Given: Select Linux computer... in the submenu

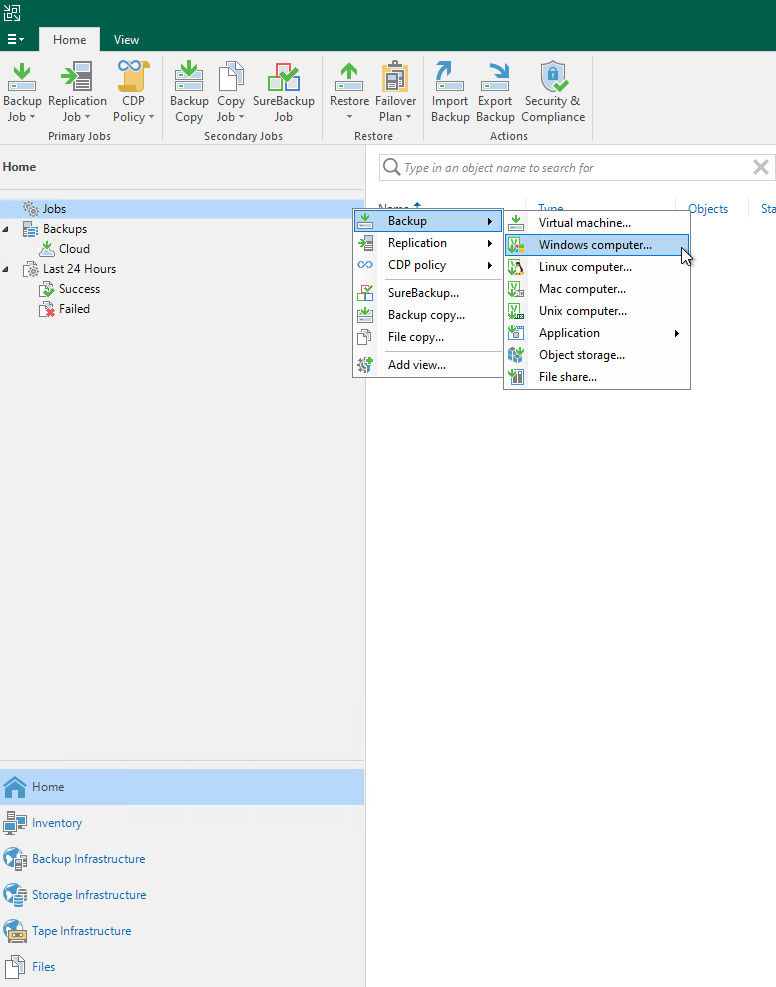Looking at the screenshot, I should tap(597, 267).
